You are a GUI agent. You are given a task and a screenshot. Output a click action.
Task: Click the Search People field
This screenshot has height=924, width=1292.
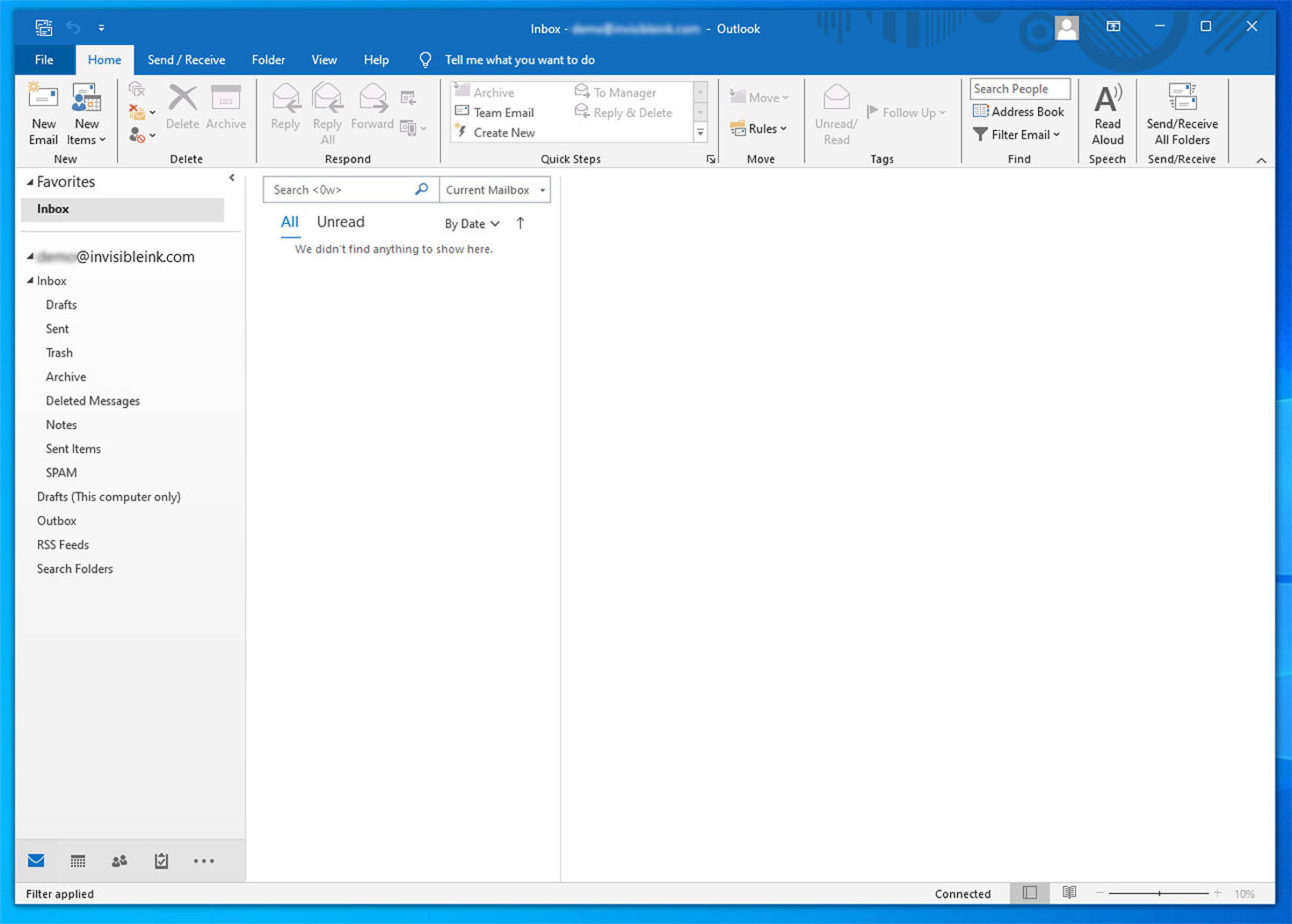1019,89
